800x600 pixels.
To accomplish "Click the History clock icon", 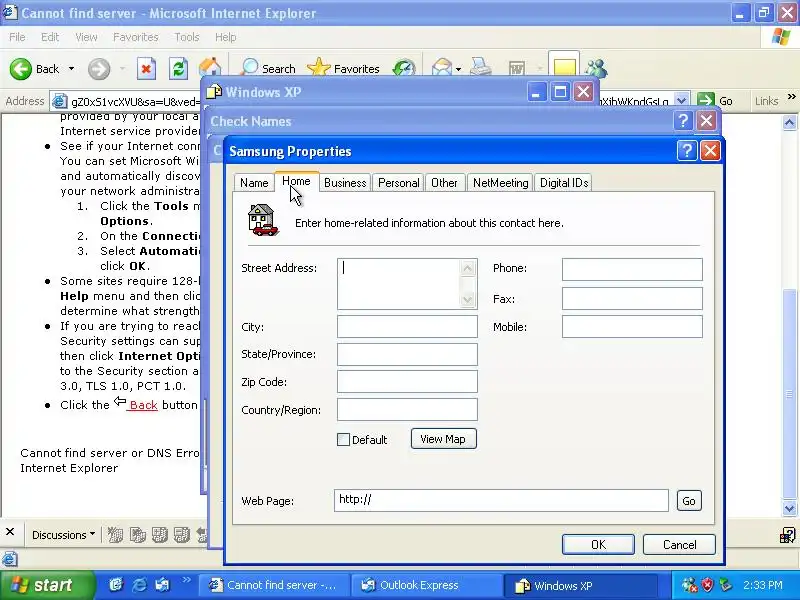I will click(404, 69).
